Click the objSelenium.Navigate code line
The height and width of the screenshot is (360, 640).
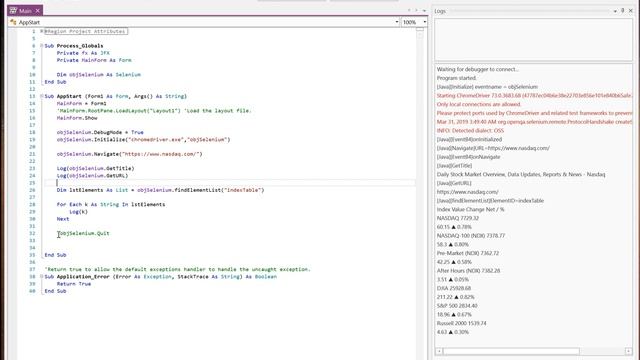point(129,154)
